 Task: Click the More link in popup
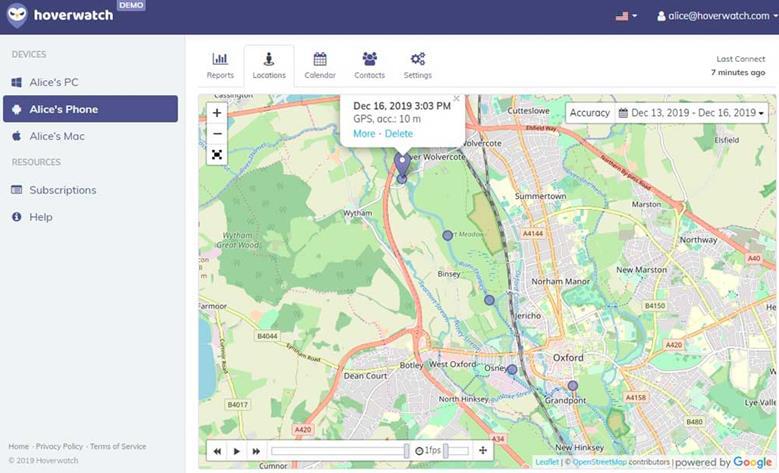(364, 134)
